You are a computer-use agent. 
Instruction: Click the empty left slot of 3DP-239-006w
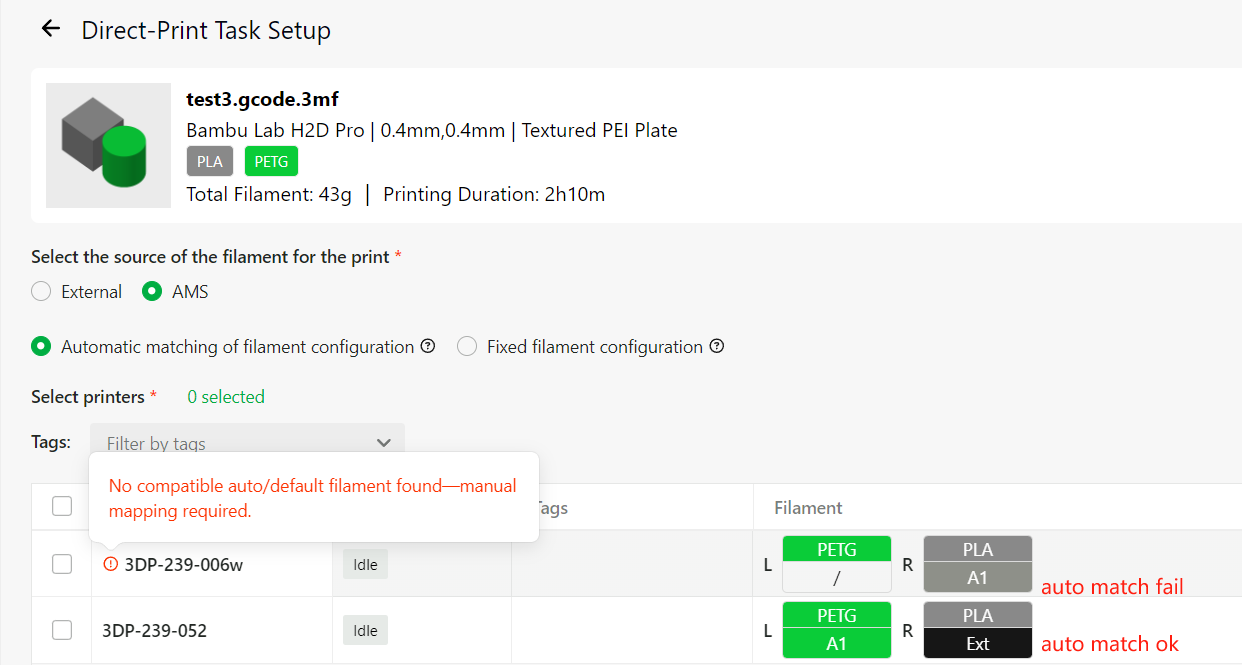point(836,577)
